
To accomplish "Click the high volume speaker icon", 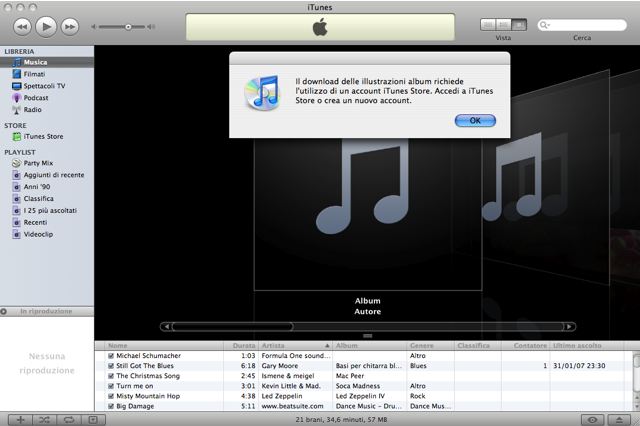I will 151,27.
